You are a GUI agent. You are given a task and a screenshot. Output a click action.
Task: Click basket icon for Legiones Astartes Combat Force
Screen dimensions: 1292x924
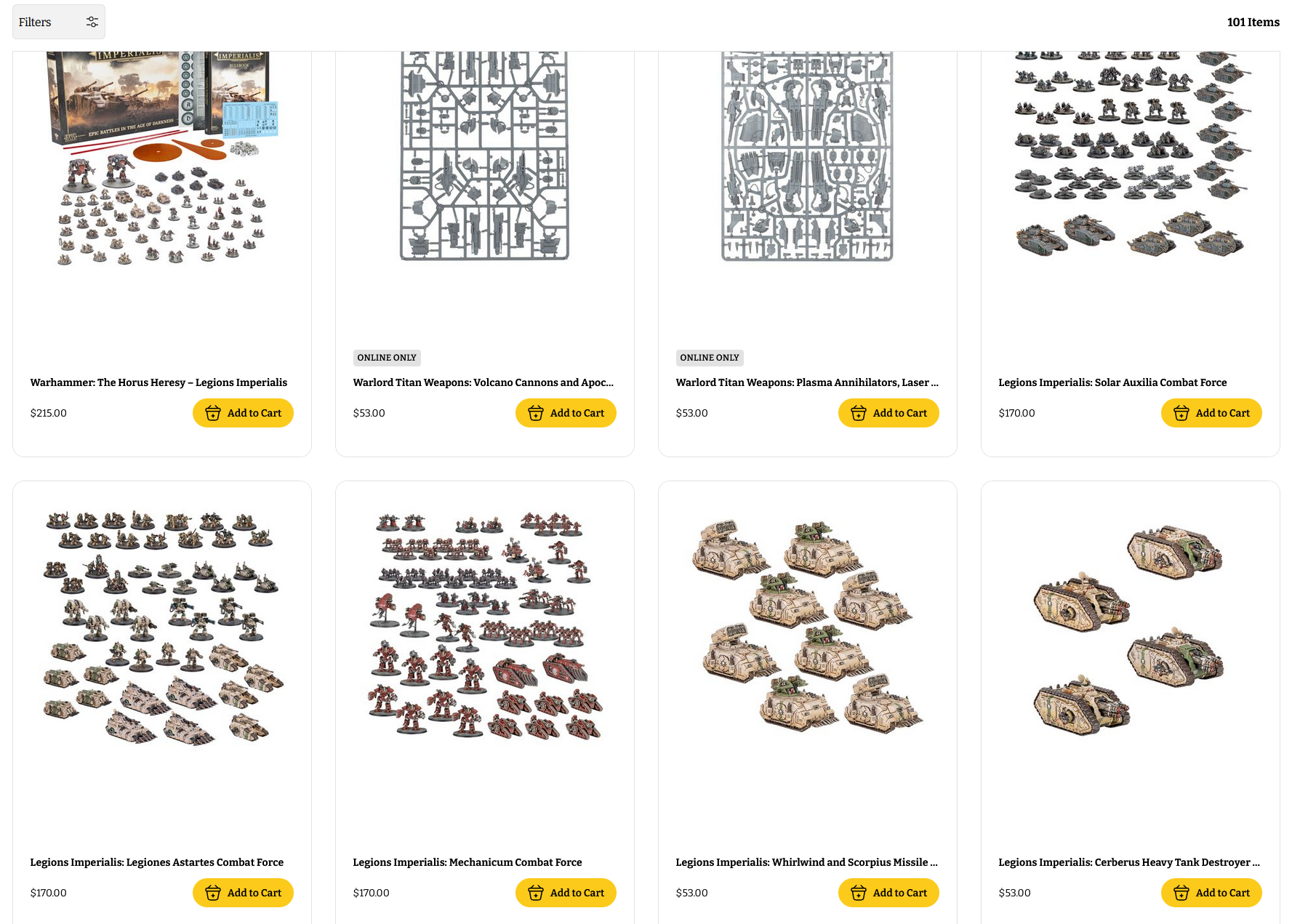pos(213,893)
